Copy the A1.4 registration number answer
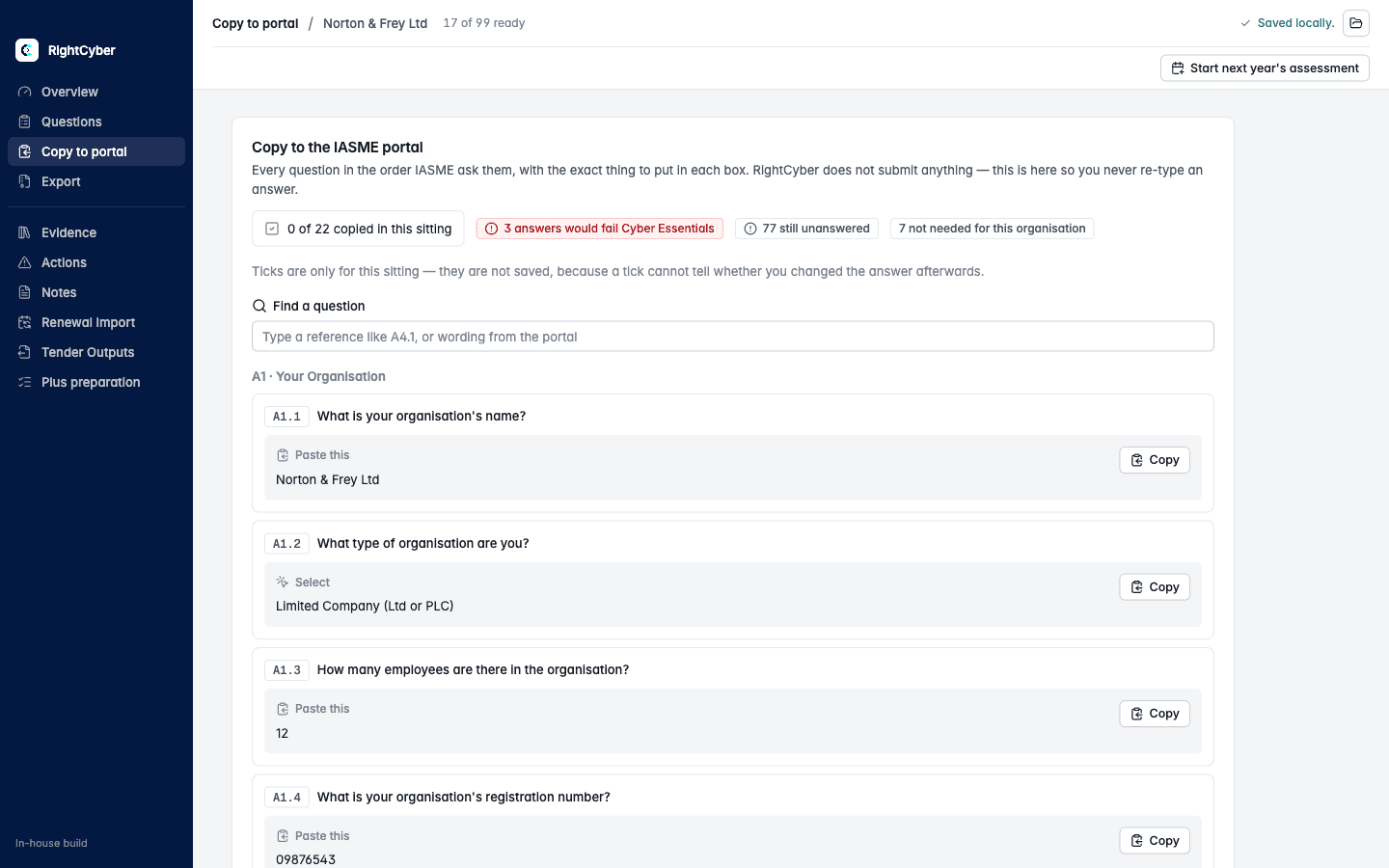This screenshot has width=1389, height=868. 1155,841
